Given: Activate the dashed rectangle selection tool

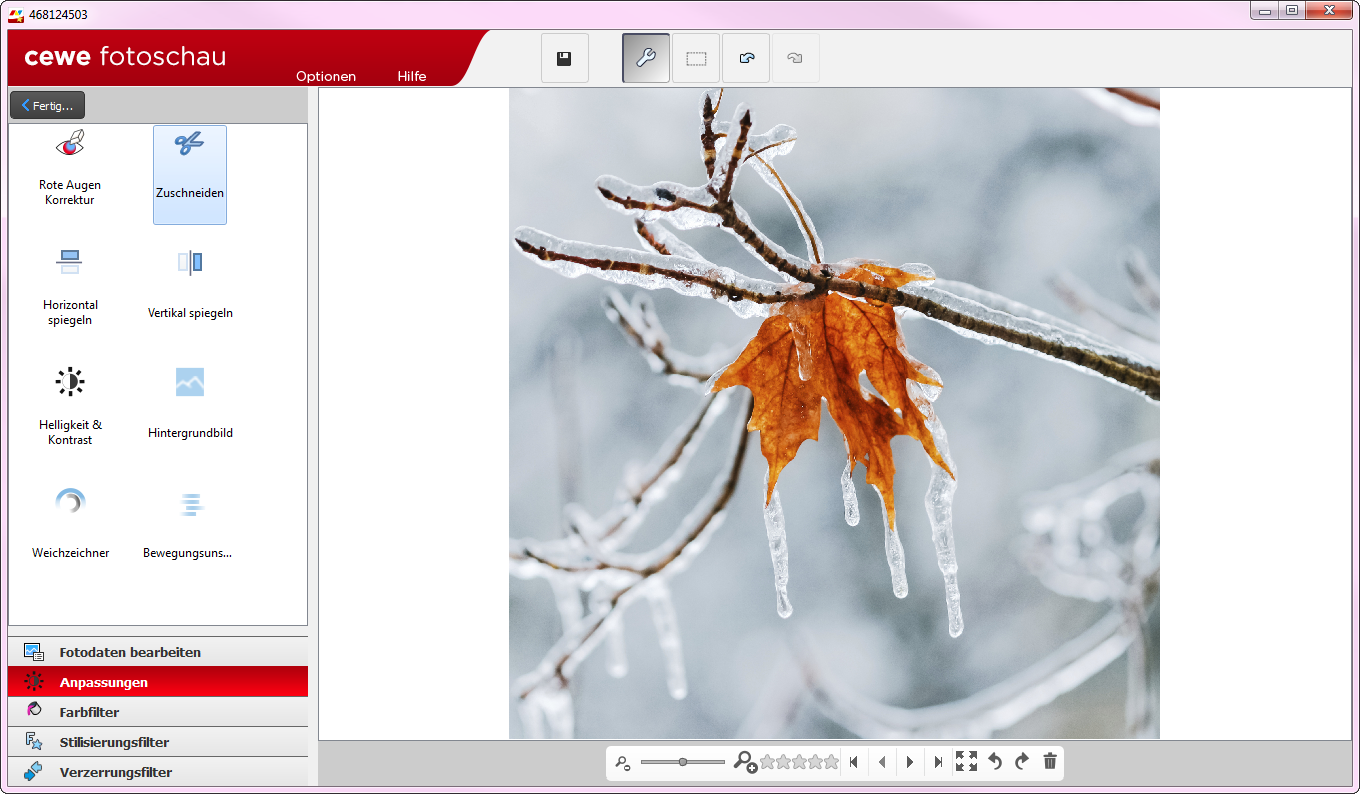Looking at the screenshot, I should 696,58.
